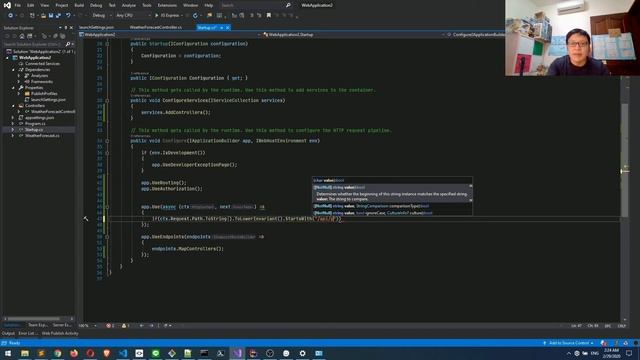640x360 pixels.
Task: Click Solution Explorer Home icon
Action: click(x=21, y=36)
